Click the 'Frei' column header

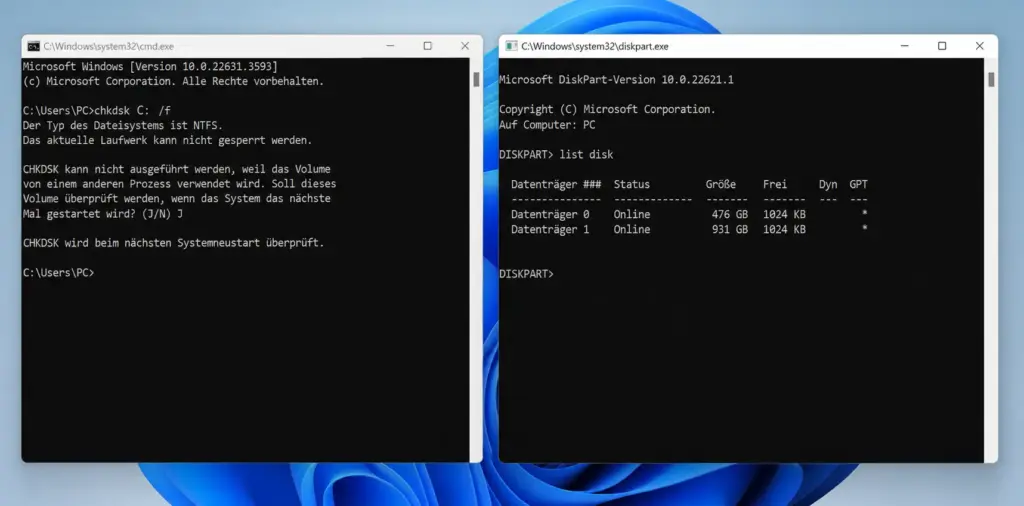[775, 185]
